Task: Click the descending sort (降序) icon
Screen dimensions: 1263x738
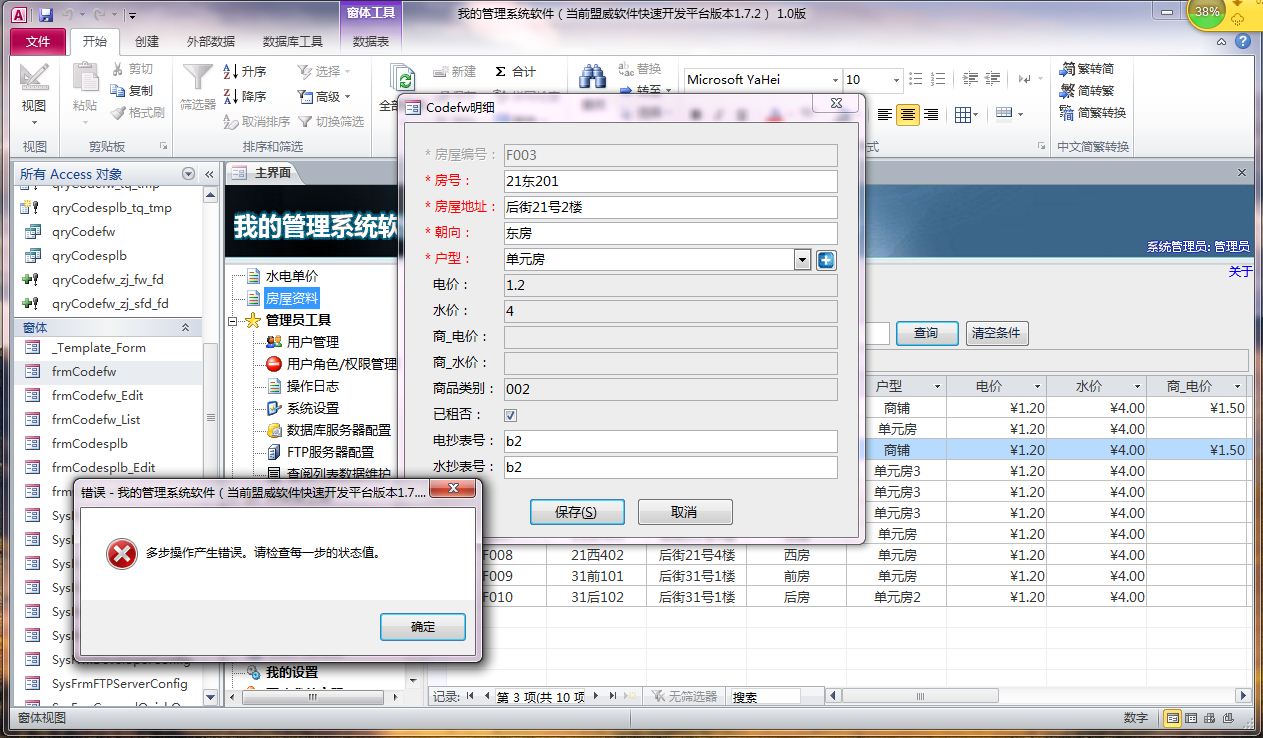Action: [230, 97]
